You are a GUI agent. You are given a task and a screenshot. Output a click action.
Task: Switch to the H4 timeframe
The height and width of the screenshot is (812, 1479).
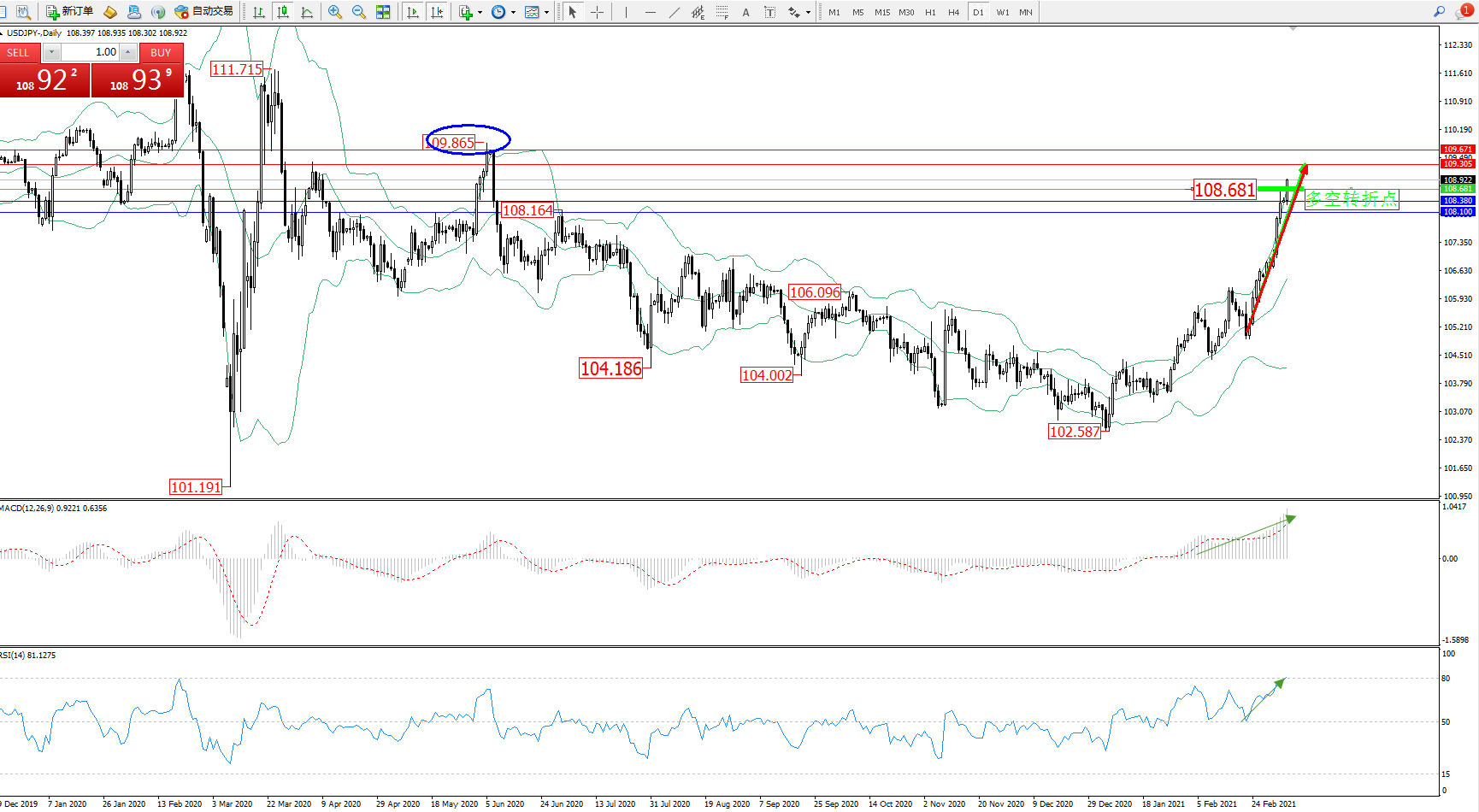[953, 12]
